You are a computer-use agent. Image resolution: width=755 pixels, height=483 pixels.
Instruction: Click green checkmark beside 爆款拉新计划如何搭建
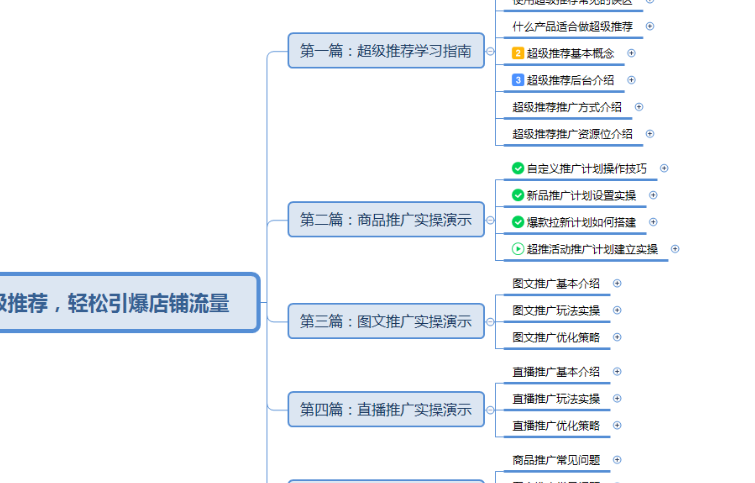point(518,222)
